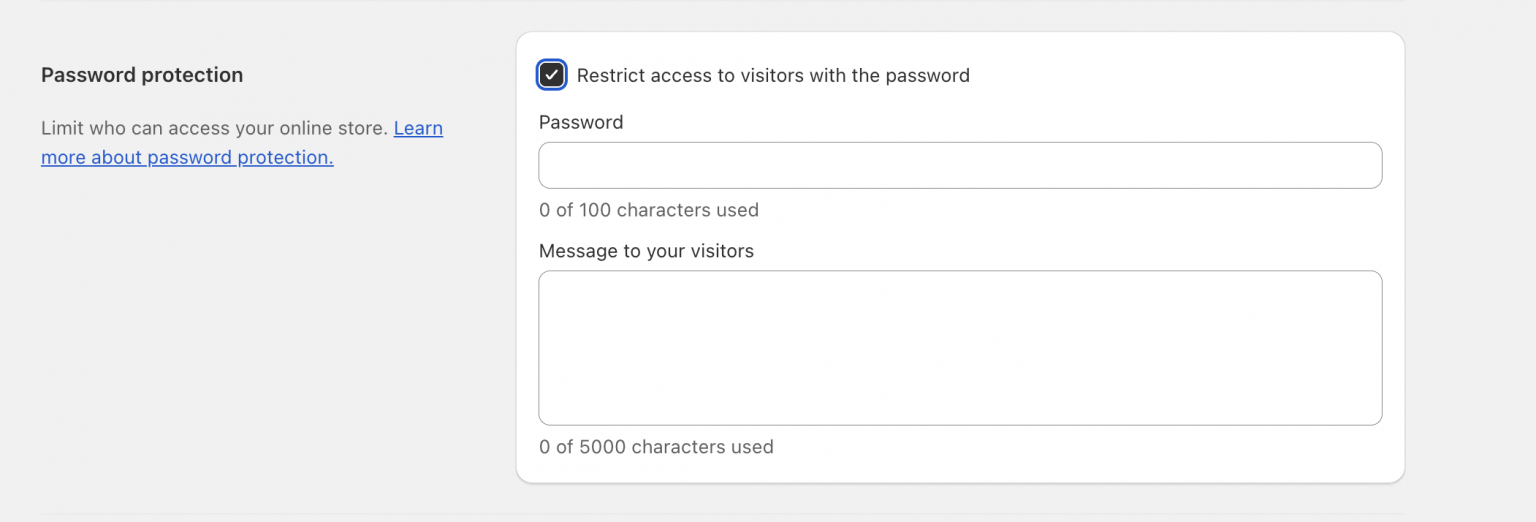Click "characters used" under the Password field

coord(688,210)
